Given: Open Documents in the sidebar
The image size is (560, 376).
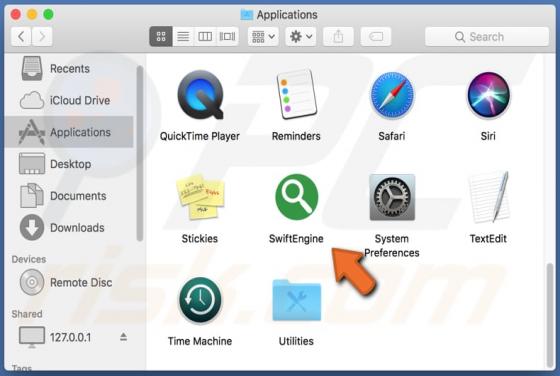Looking at the screenshot, I should click(x=69, y=196).
